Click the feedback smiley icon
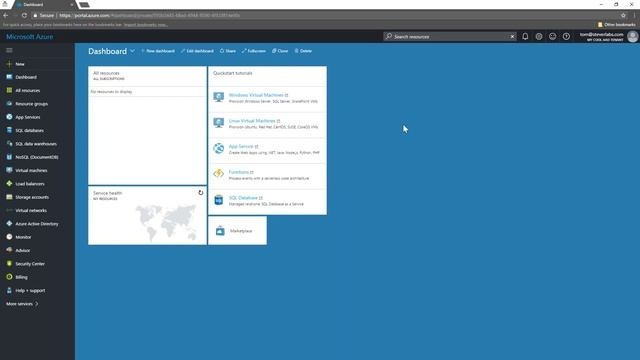 point(553,36)
